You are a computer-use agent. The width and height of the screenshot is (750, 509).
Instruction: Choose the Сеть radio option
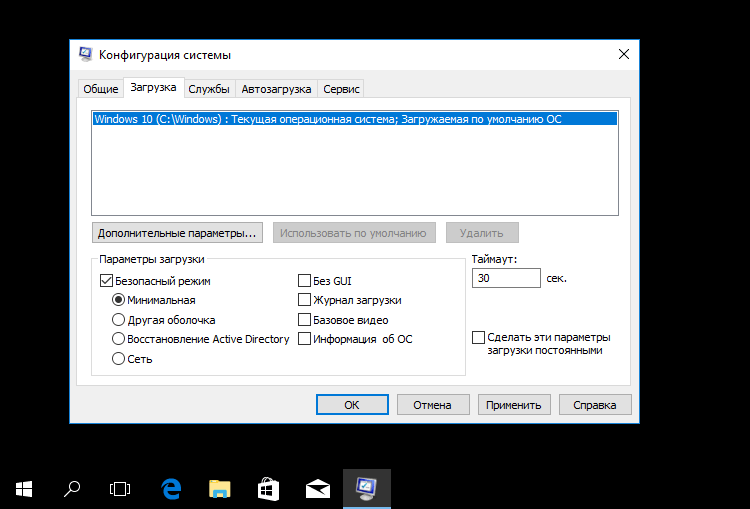pos(119,358)
